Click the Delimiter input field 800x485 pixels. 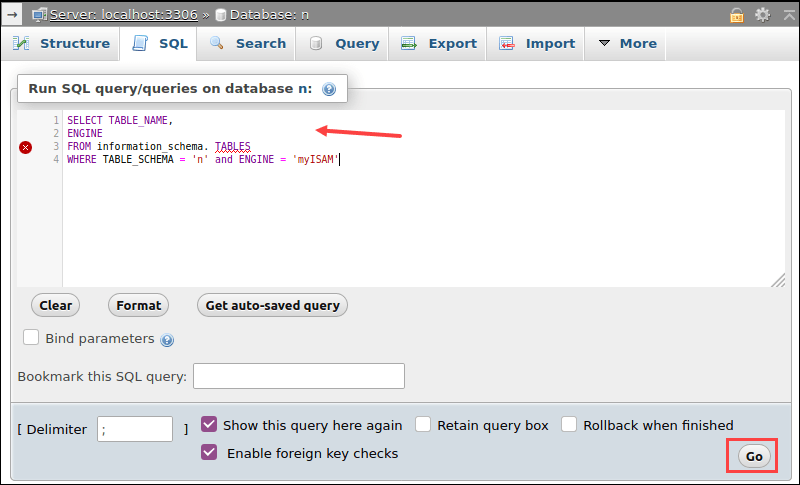(135, 429)
